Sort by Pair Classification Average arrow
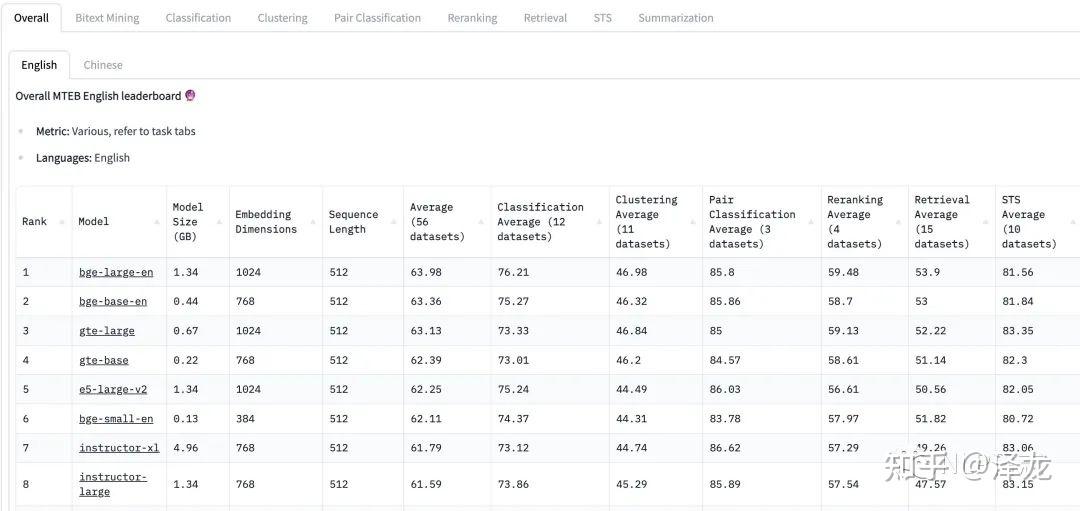This screenshot has height=511, width=1080. pos(813,222)
